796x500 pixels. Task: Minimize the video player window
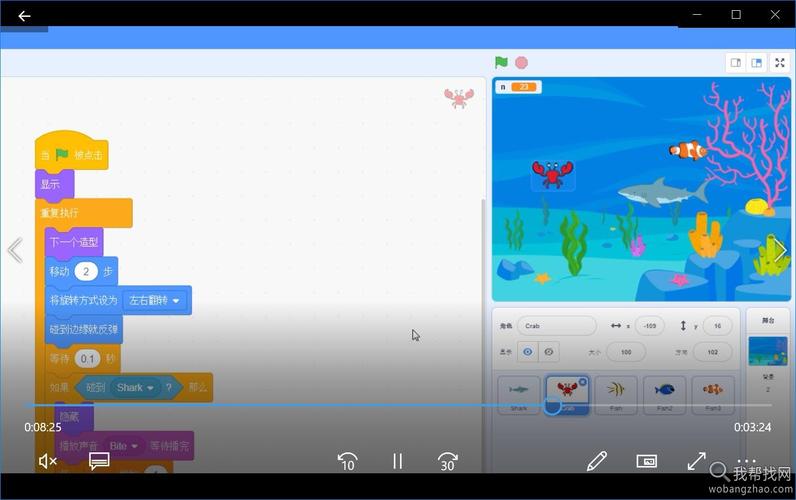point(697,15)
